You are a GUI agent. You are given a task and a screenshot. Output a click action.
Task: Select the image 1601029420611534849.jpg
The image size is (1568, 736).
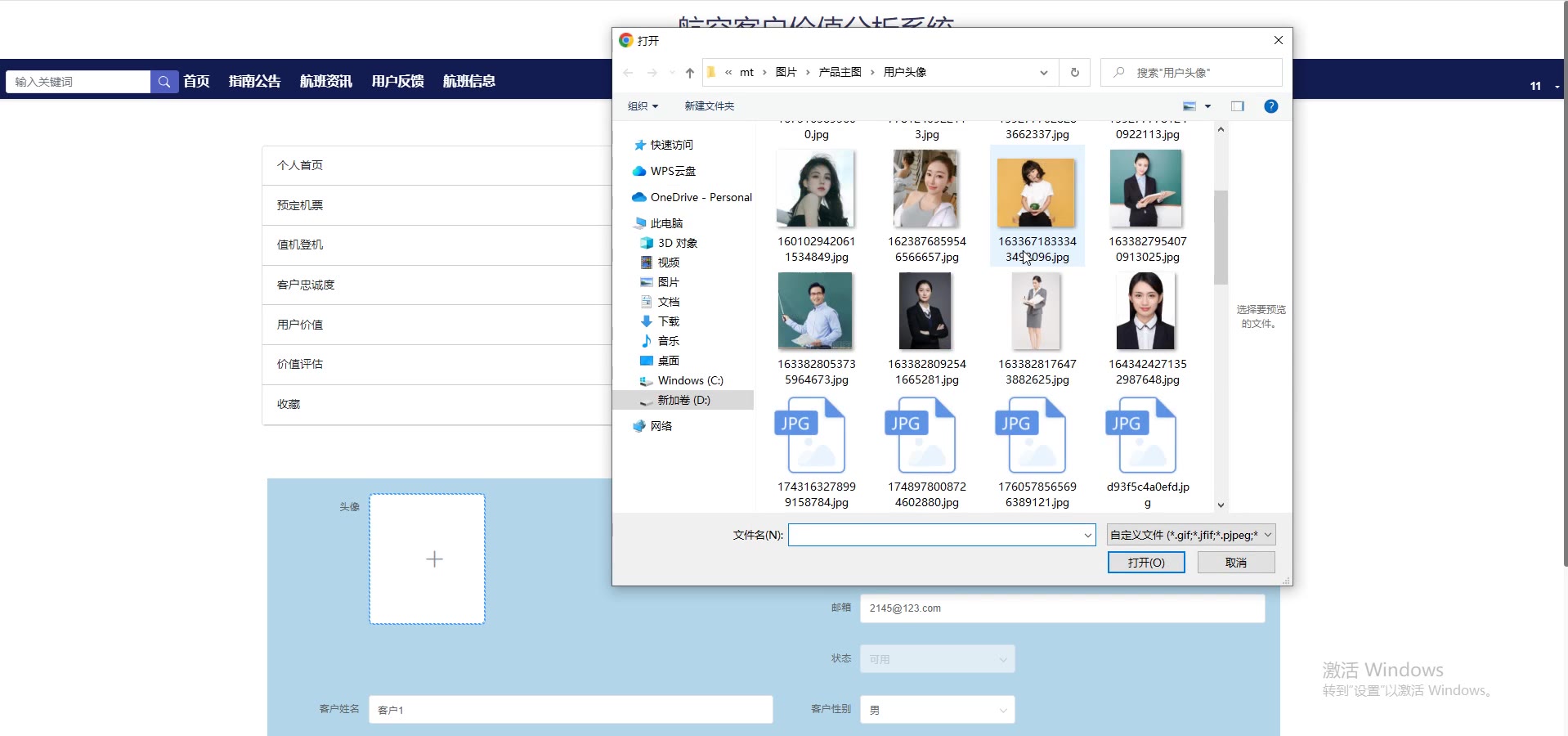[x=817, y=206]
